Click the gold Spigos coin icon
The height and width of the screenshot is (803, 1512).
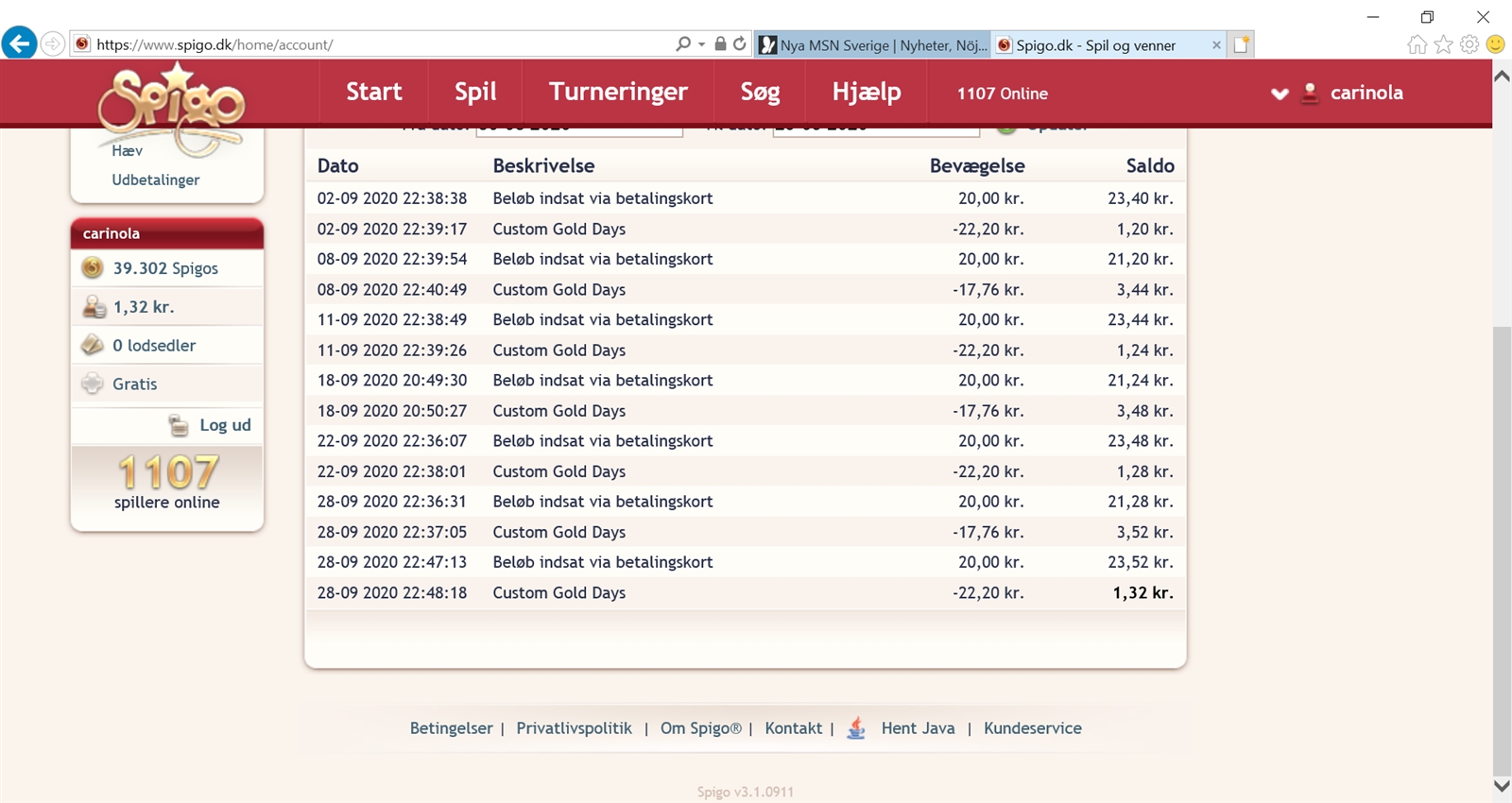tap(93, 268)
